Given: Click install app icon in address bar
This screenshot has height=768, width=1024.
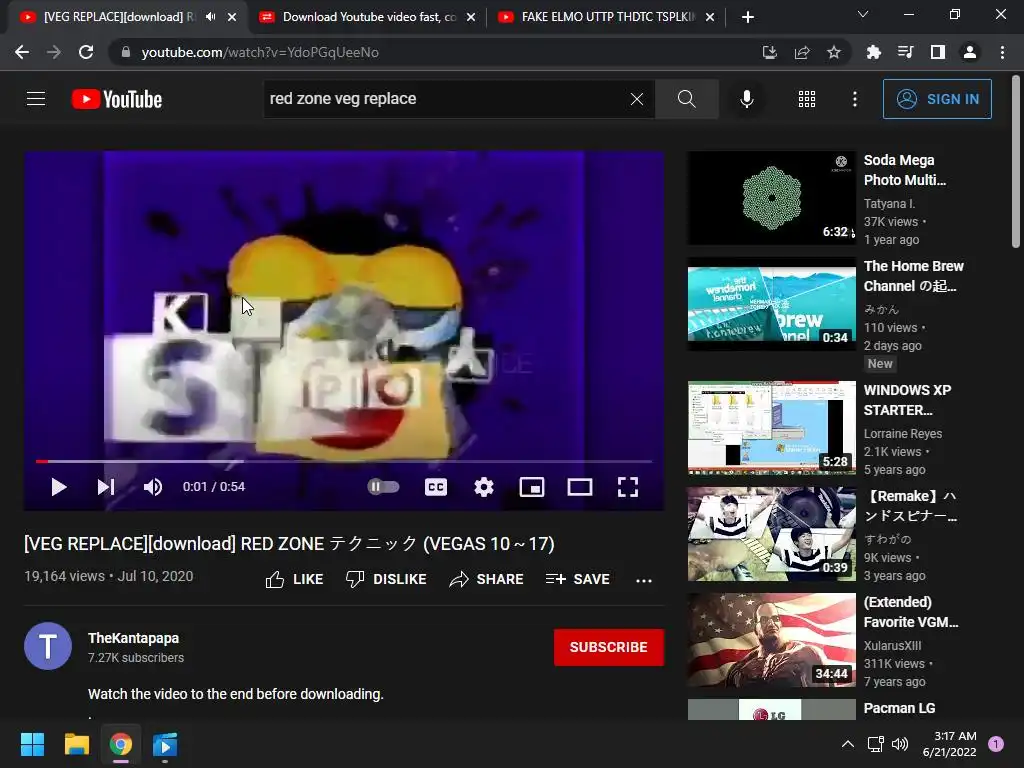Looking at the screenshot, I should point(769,52).
